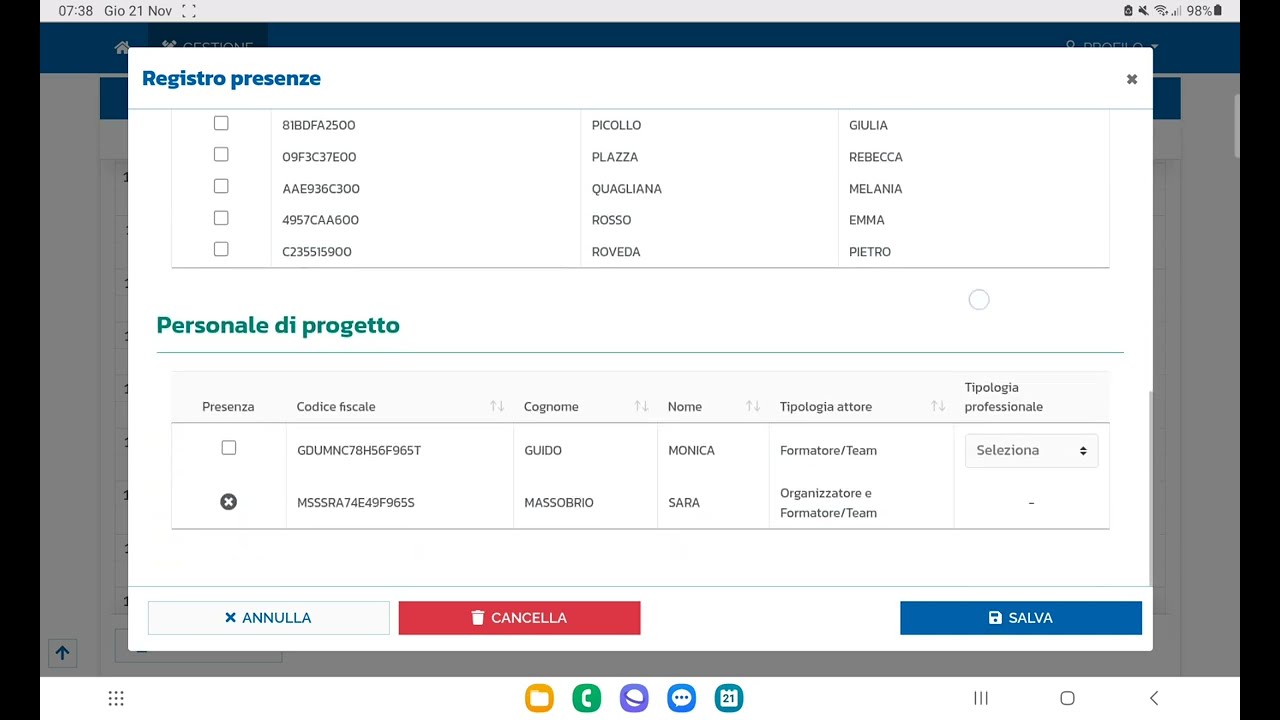Image resolution: width=1280 pixels, height=720 pixels.
Task: Open the Files folder app in taskbar
Action: coord(539,698)
